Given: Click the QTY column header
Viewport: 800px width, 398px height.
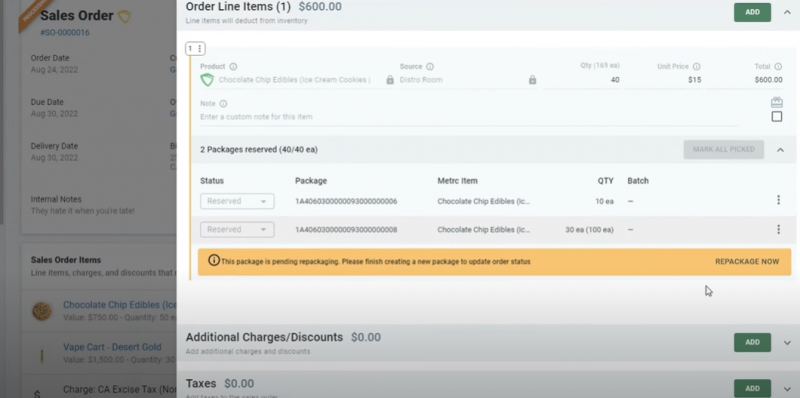Looking at the screenshot, I should point(606,181).
